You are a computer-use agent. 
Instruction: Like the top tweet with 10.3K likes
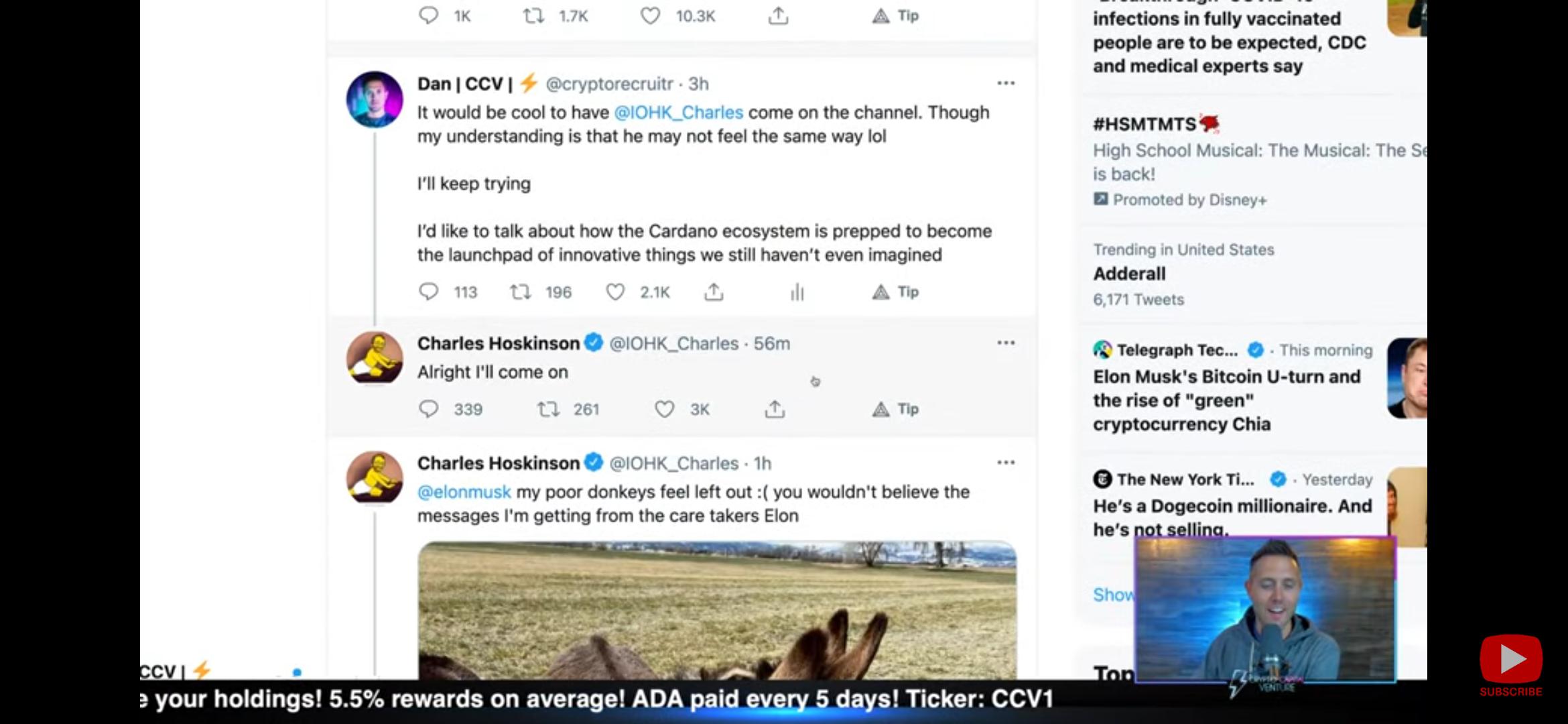click(x=650, y=15)
